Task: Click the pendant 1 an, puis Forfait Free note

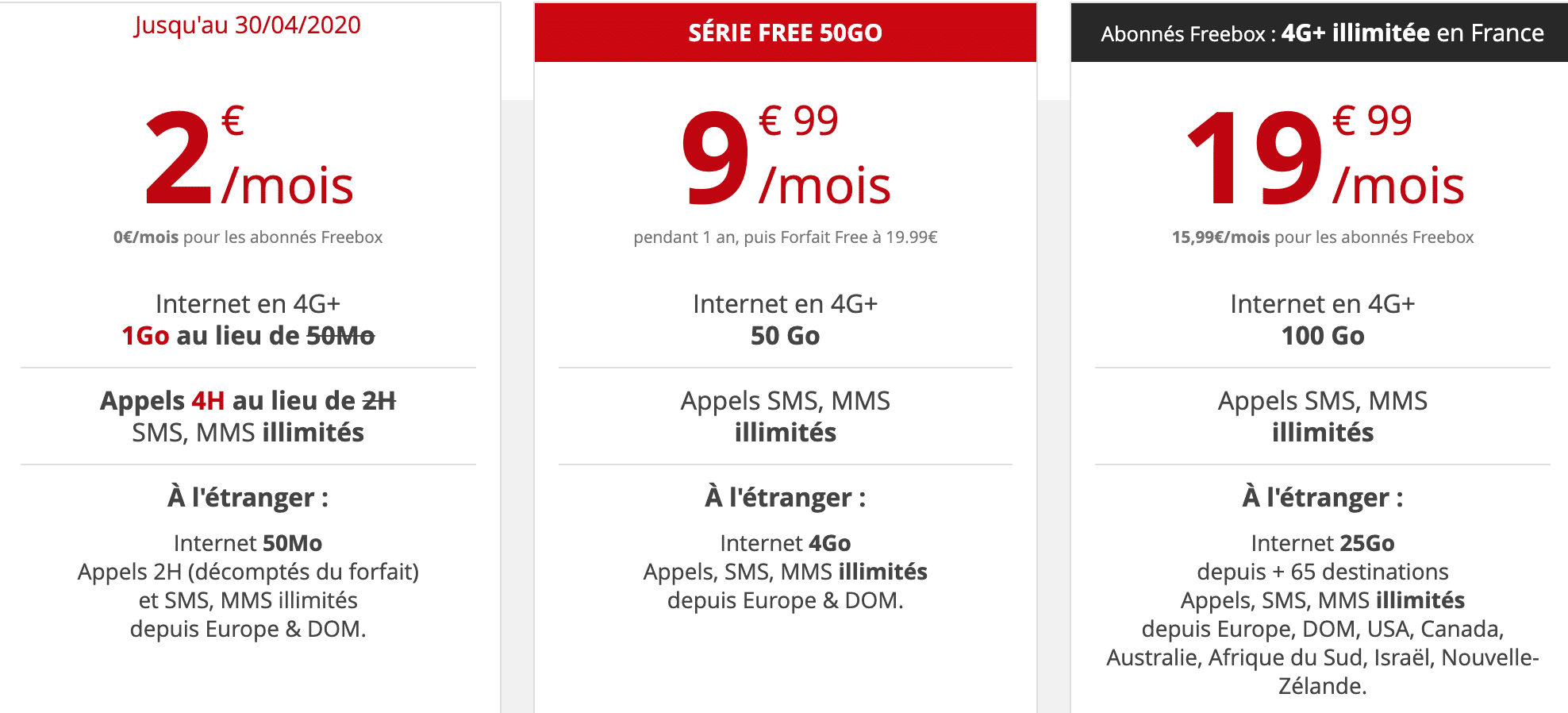Action: (x=785, y=237)
